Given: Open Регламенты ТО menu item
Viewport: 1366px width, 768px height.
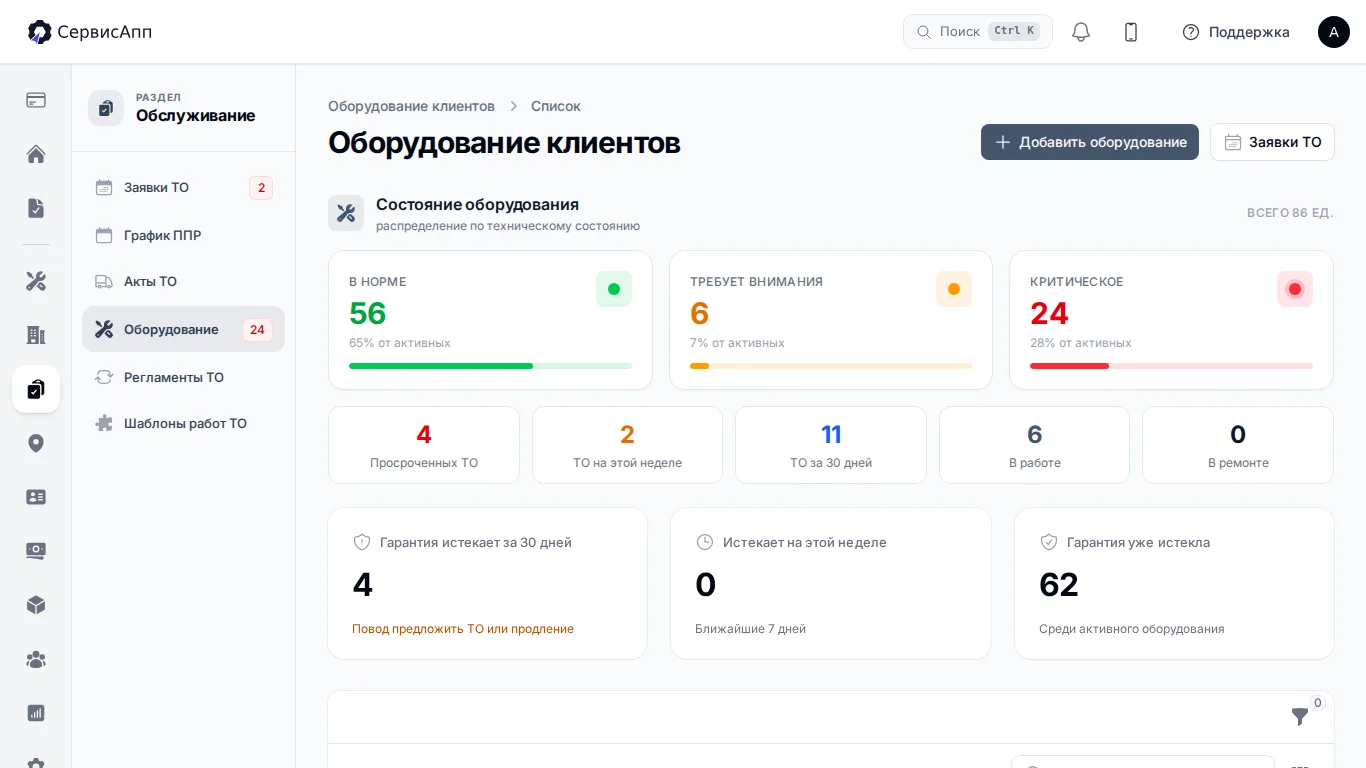Looking at the screenshot, I should point(183,377).
